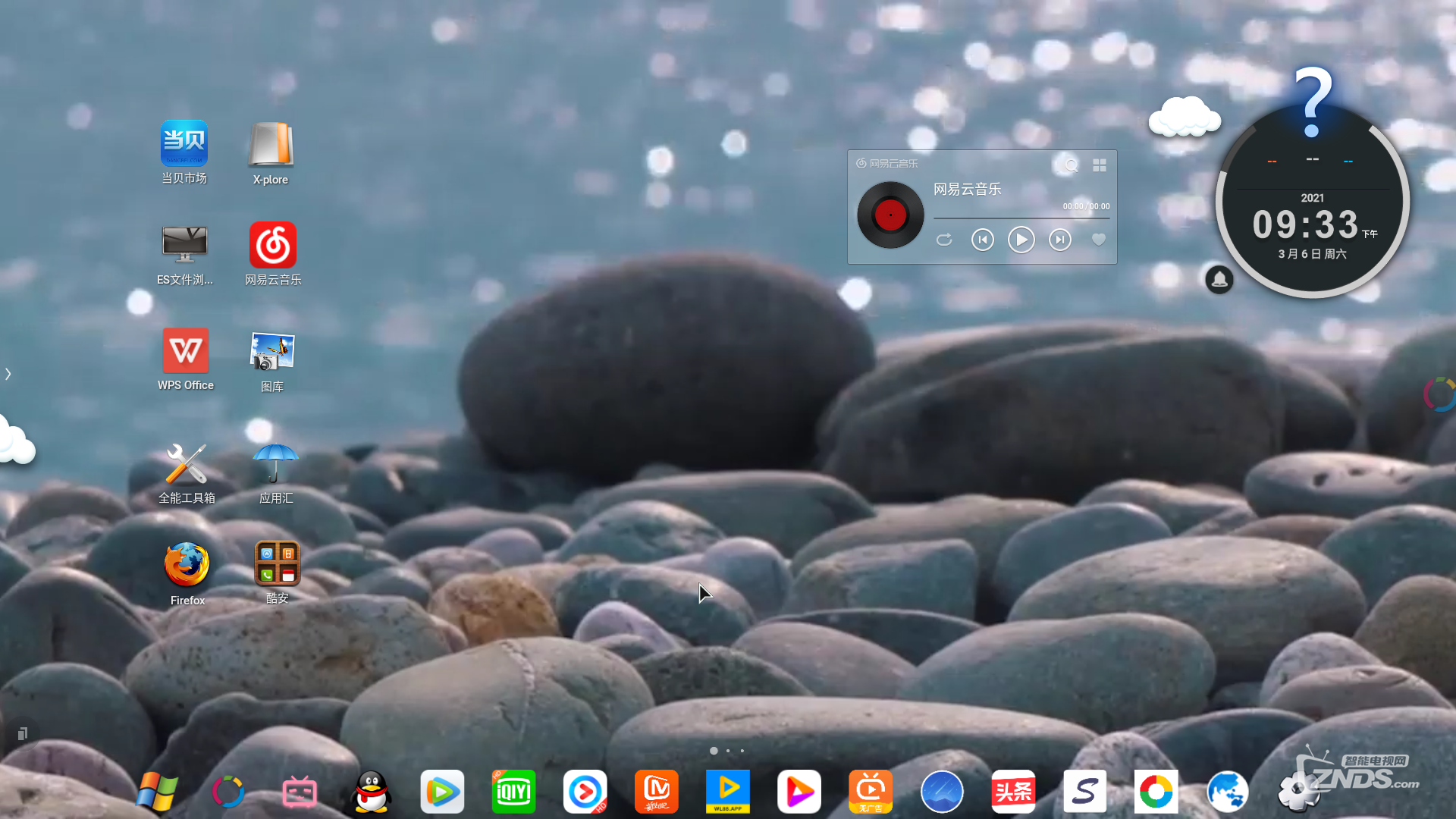This screenshot has height=819, width=1456.
Task: Toggle the heart favorite in the music widget
Action: [x=1098, y=240]
